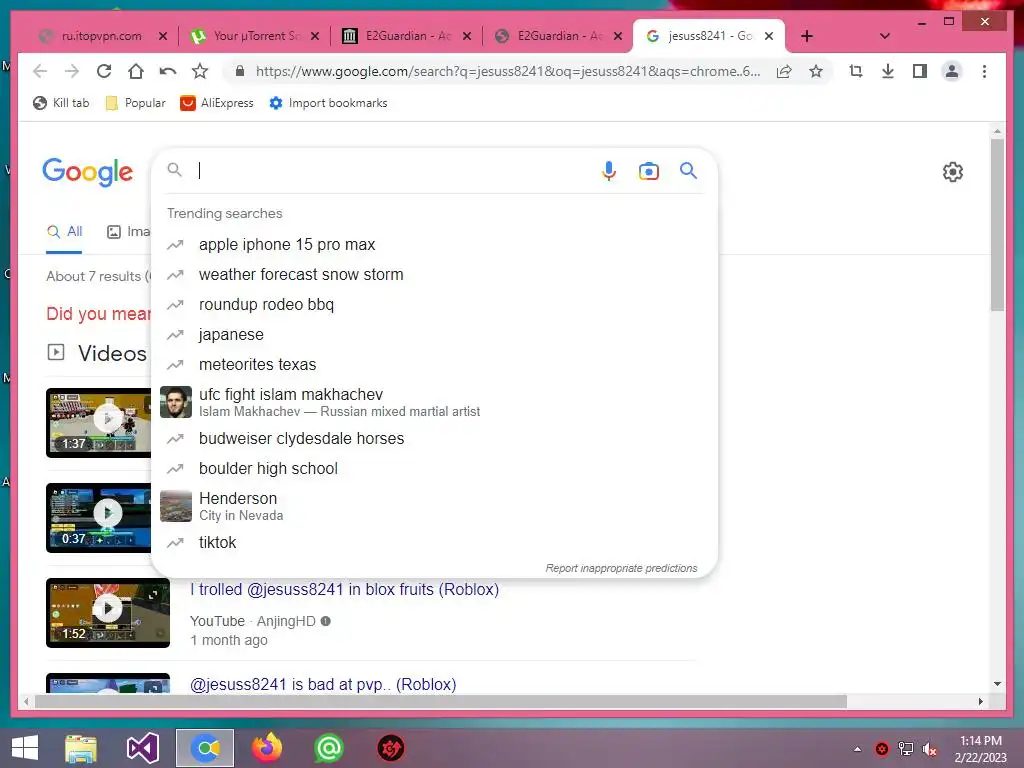The height and width of the screenshot is (768, 1024).
Task: Click the browser forward arrow
Action: 72,71
